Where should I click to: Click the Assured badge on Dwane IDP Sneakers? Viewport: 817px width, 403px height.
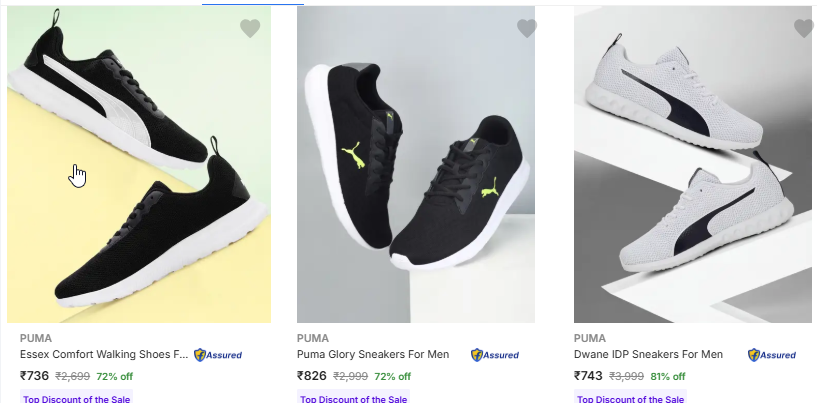772,355
